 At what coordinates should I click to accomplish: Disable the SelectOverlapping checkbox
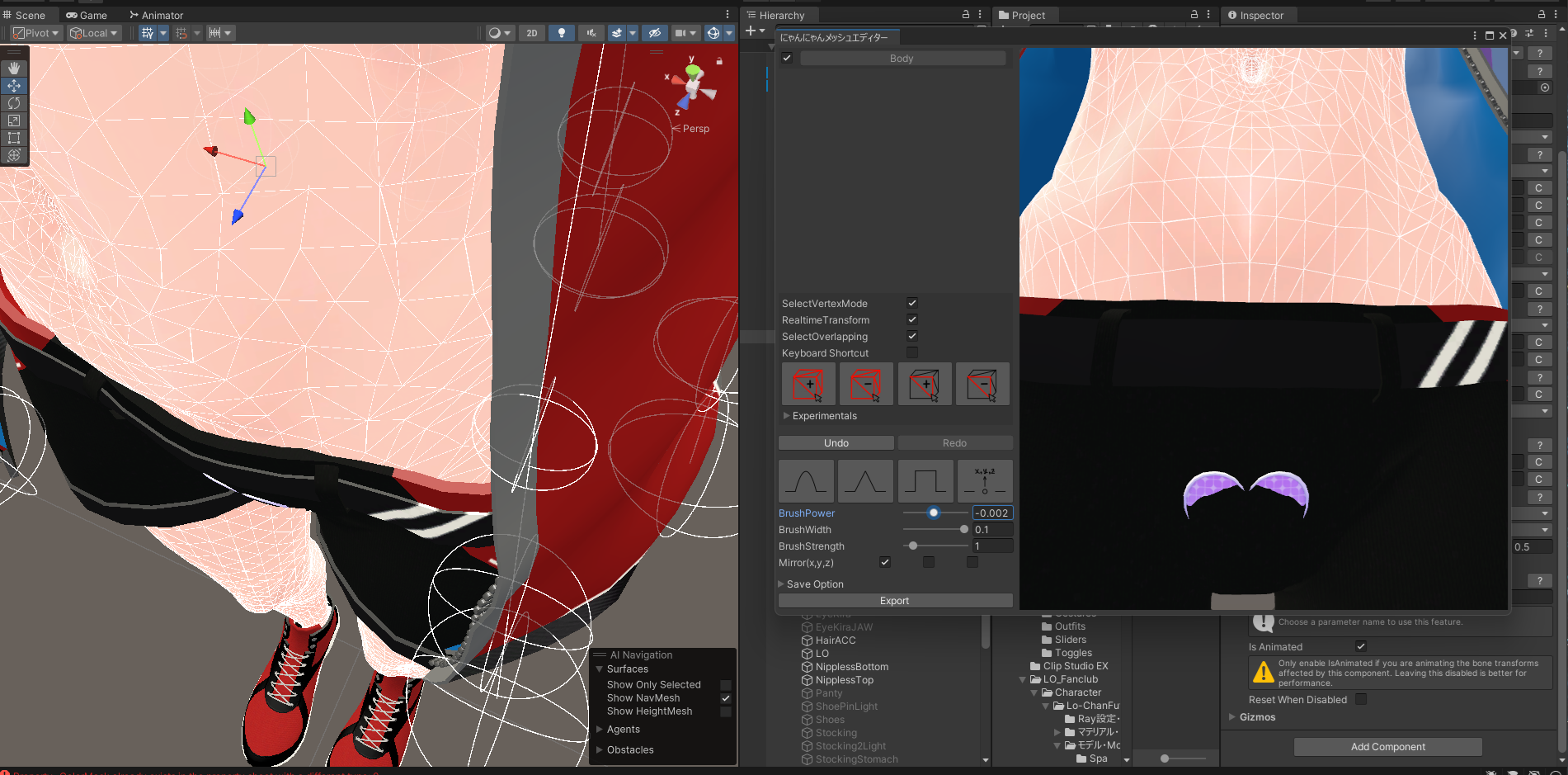tap(912, 336)
